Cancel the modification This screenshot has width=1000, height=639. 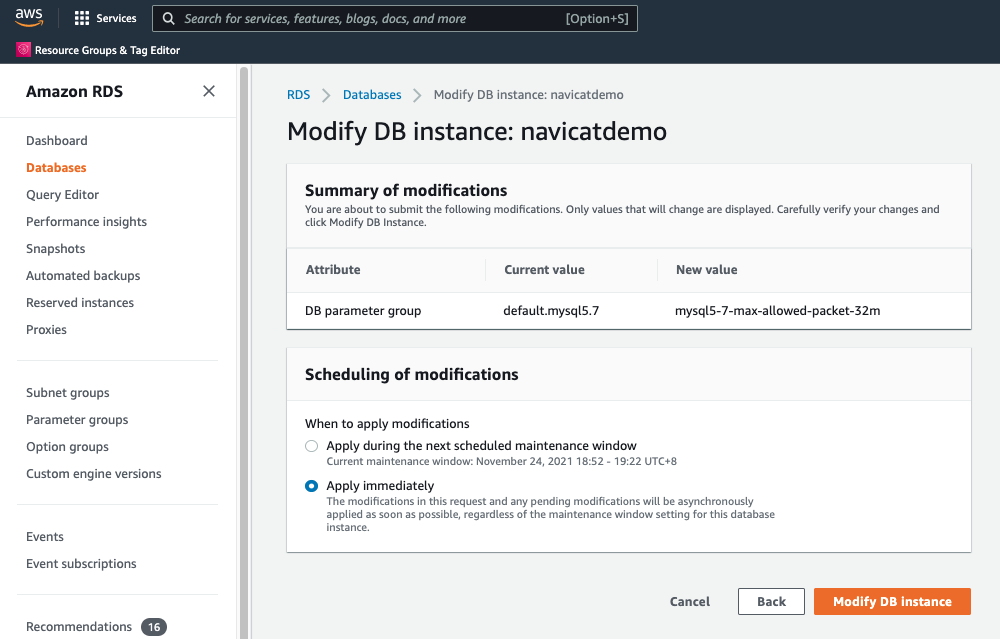(x=689, y=601)
